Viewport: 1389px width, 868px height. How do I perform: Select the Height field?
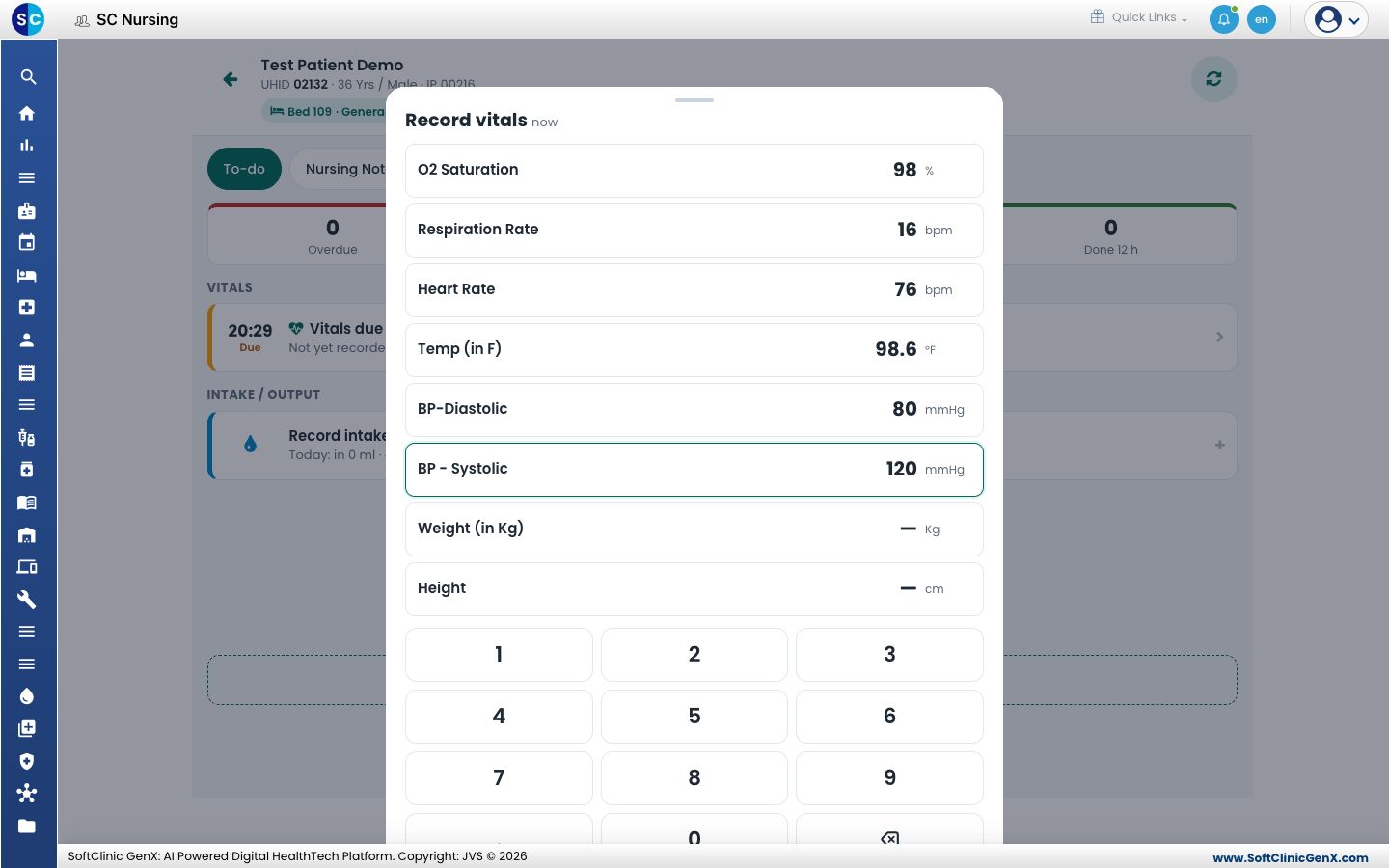[694, 589]
